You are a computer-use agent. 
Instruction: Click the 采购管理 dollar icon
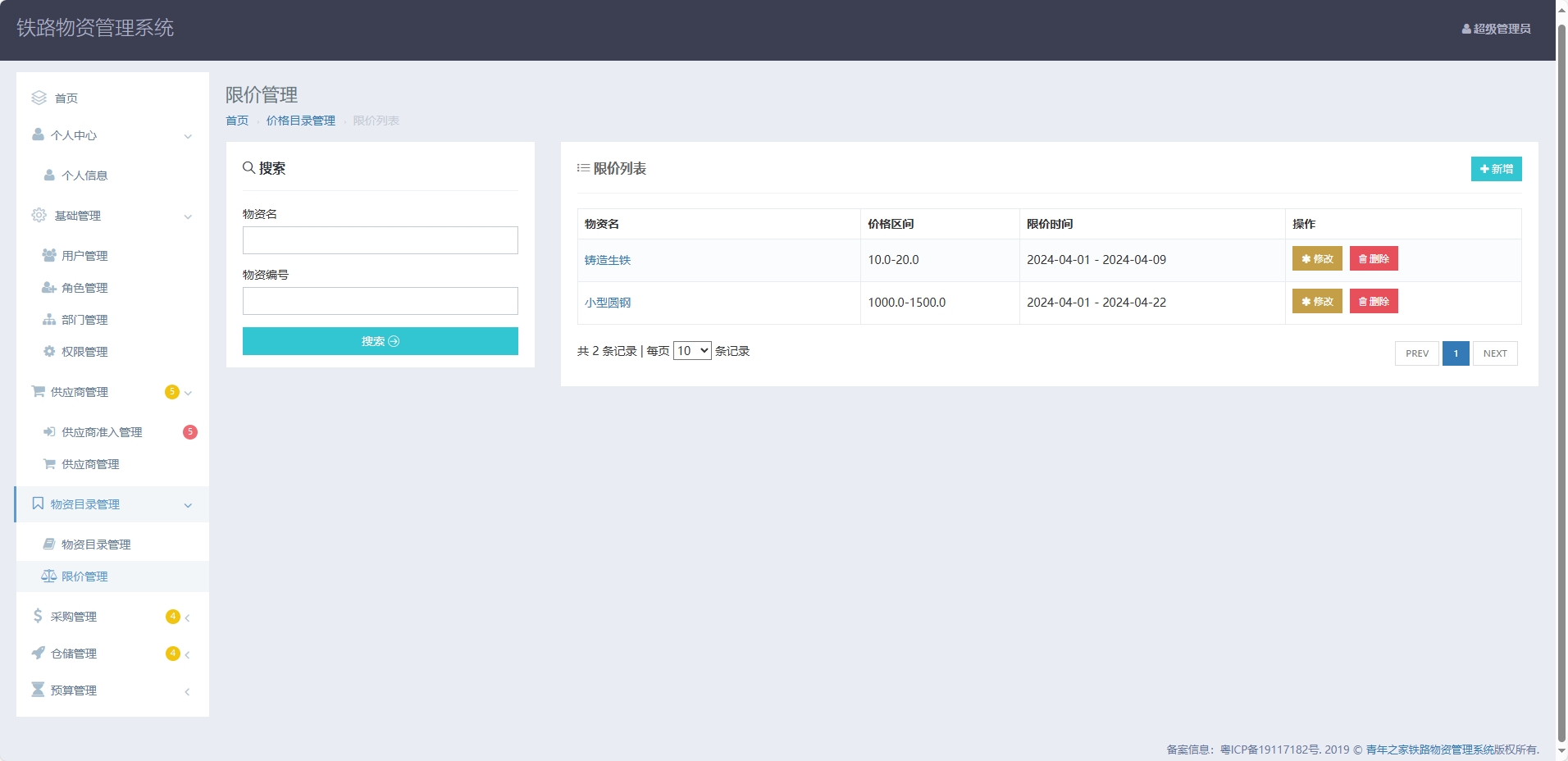point(38,616)
